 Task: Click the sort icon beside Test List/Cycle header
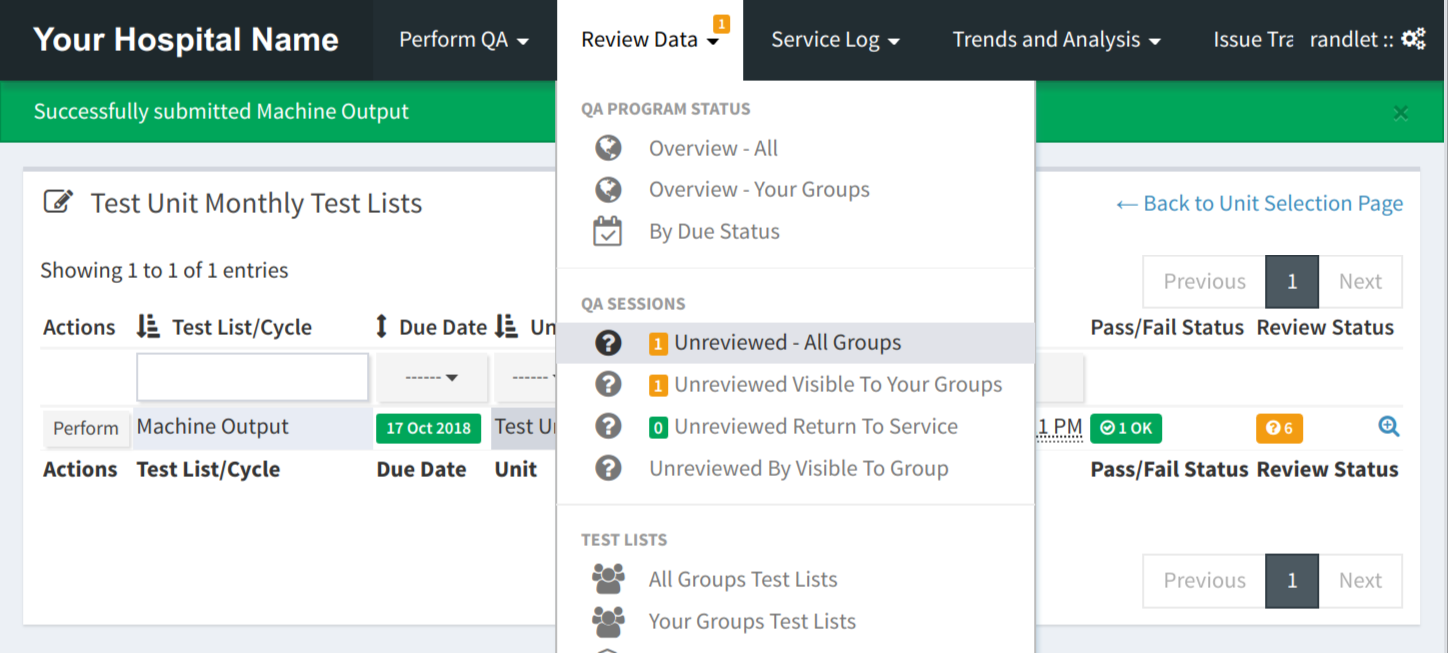(x=148, y=327)
